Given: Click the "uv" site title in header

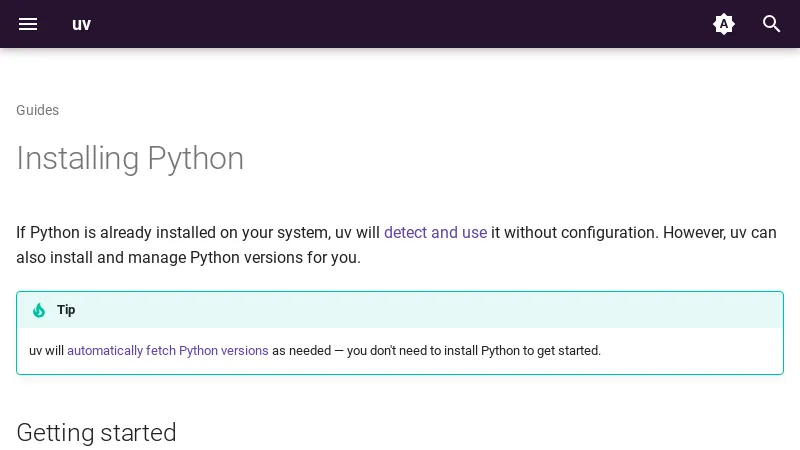Looking at the screenshot, I should [x=82, y=24].
